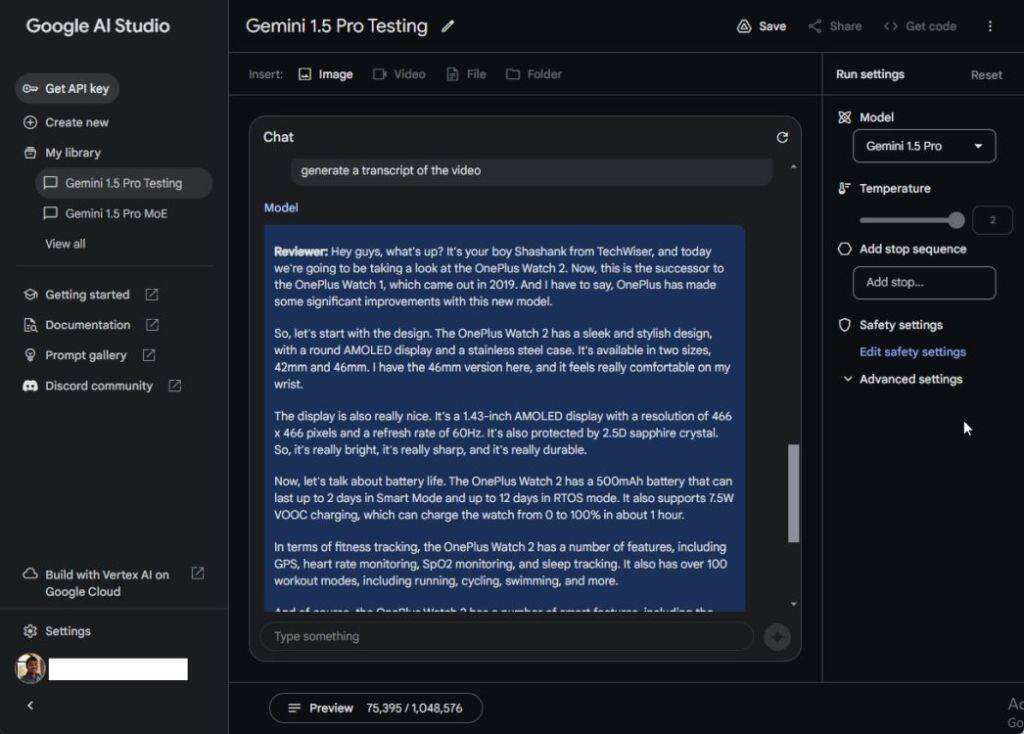1024x734 pixels.
Task: Collapse the sidebar with left chevron
Action: tap(30, 705)
